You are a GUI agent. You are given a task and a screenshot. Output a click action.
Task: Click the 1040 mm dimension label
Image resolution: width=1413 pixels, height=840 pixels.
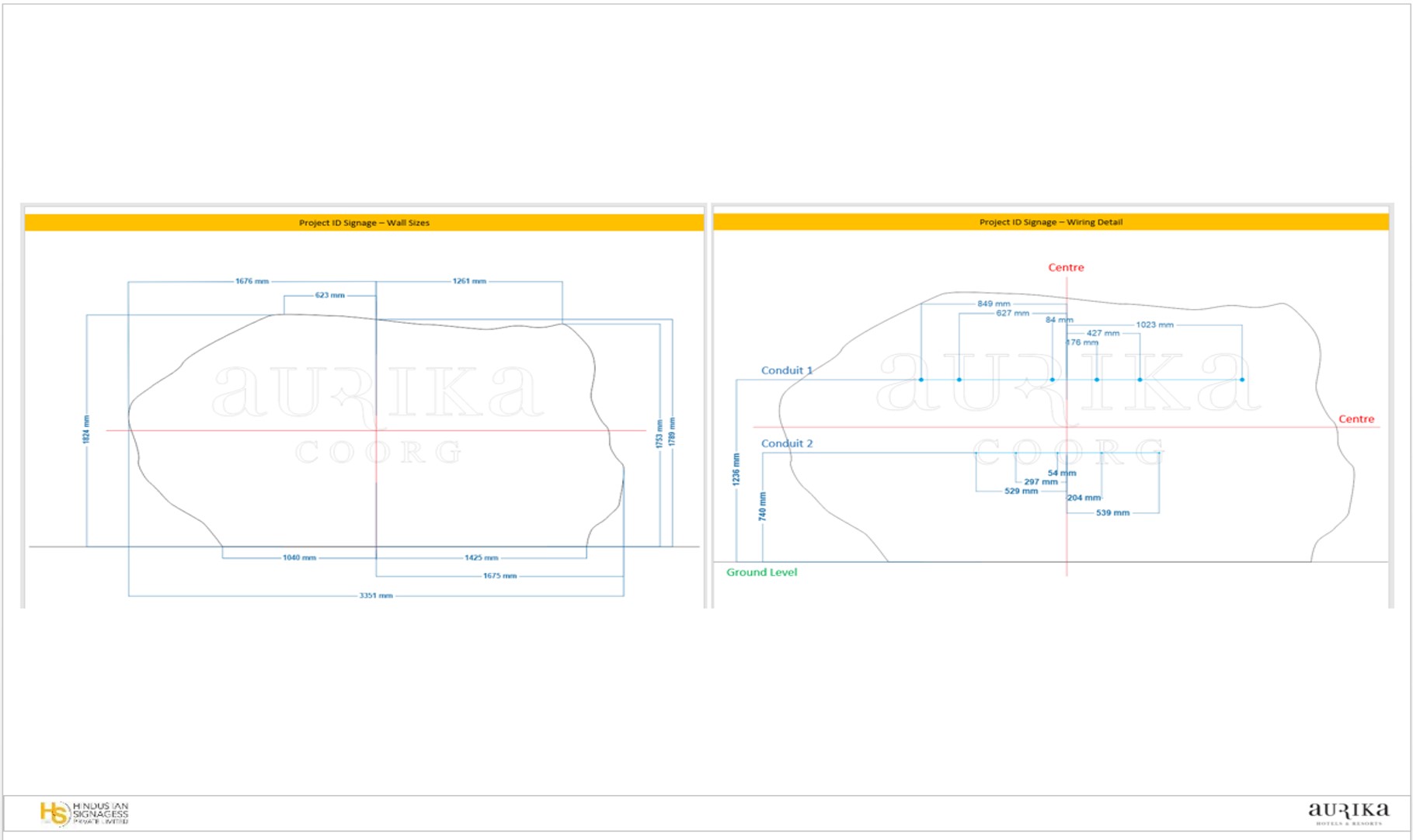tap(299, 557)
